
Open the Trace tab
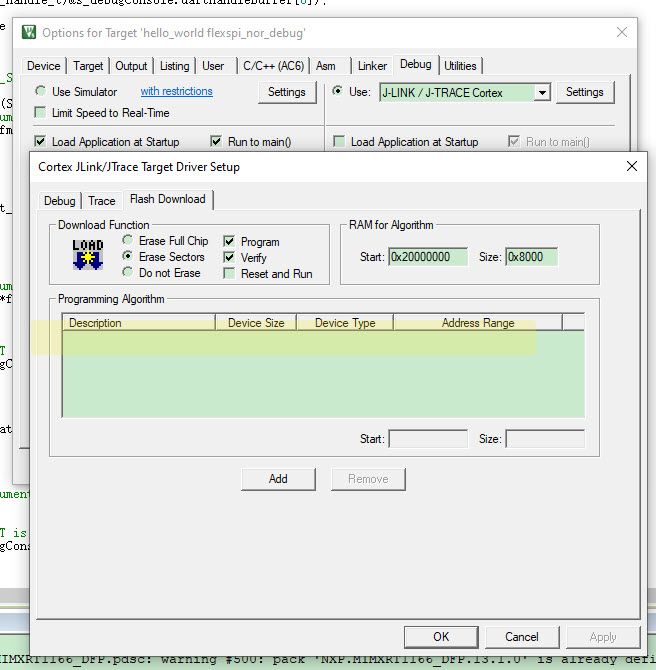(102, 201)
